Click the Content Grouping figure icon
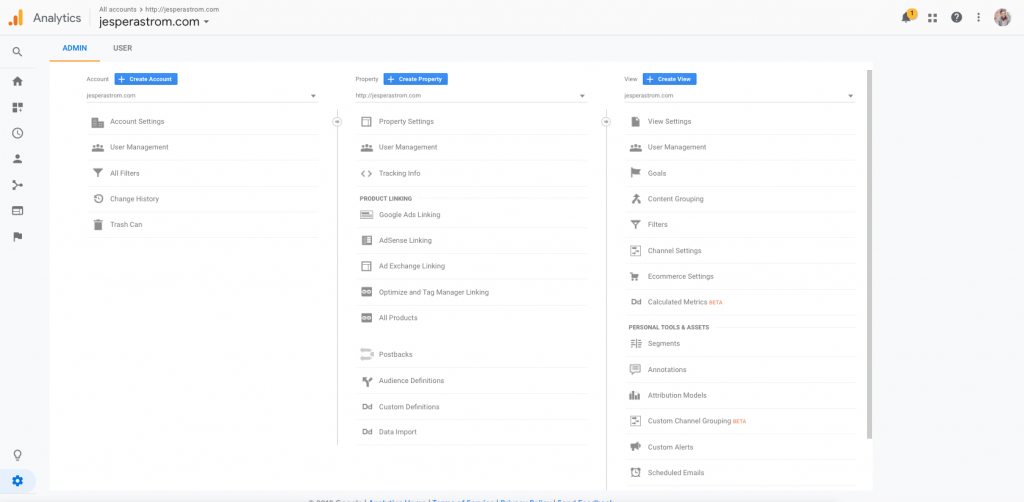Screen dimensions: 1024x502 635,198
